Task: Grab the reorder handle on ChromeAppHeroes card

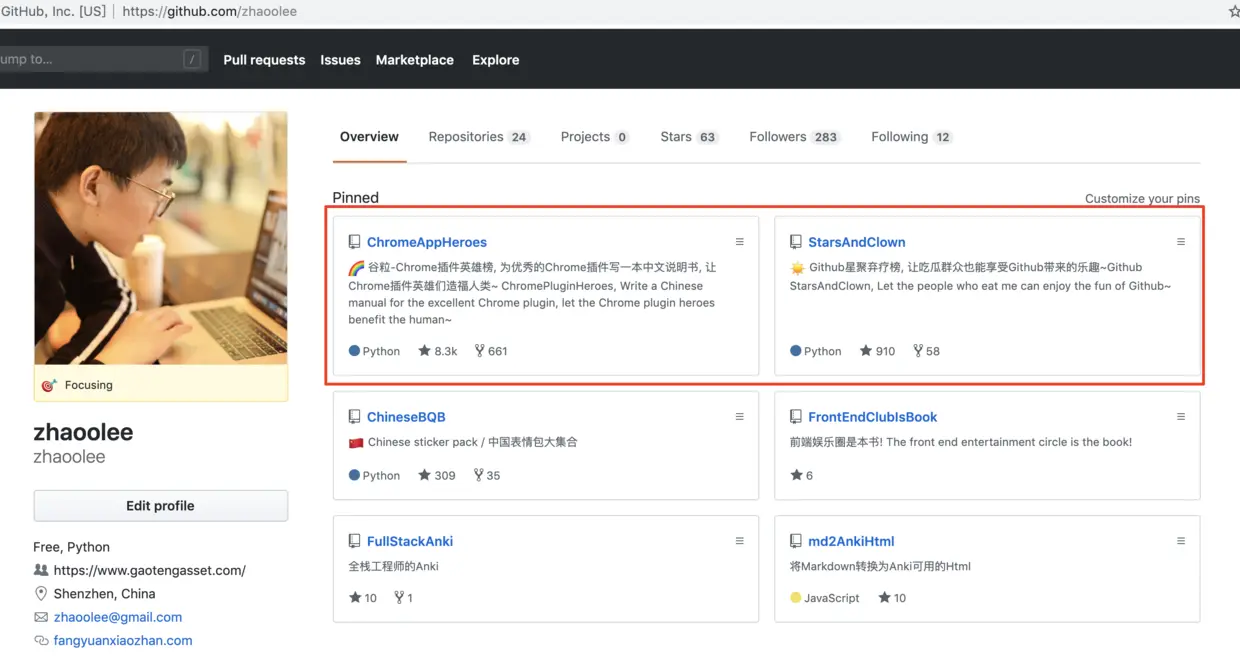Action: 740,242
